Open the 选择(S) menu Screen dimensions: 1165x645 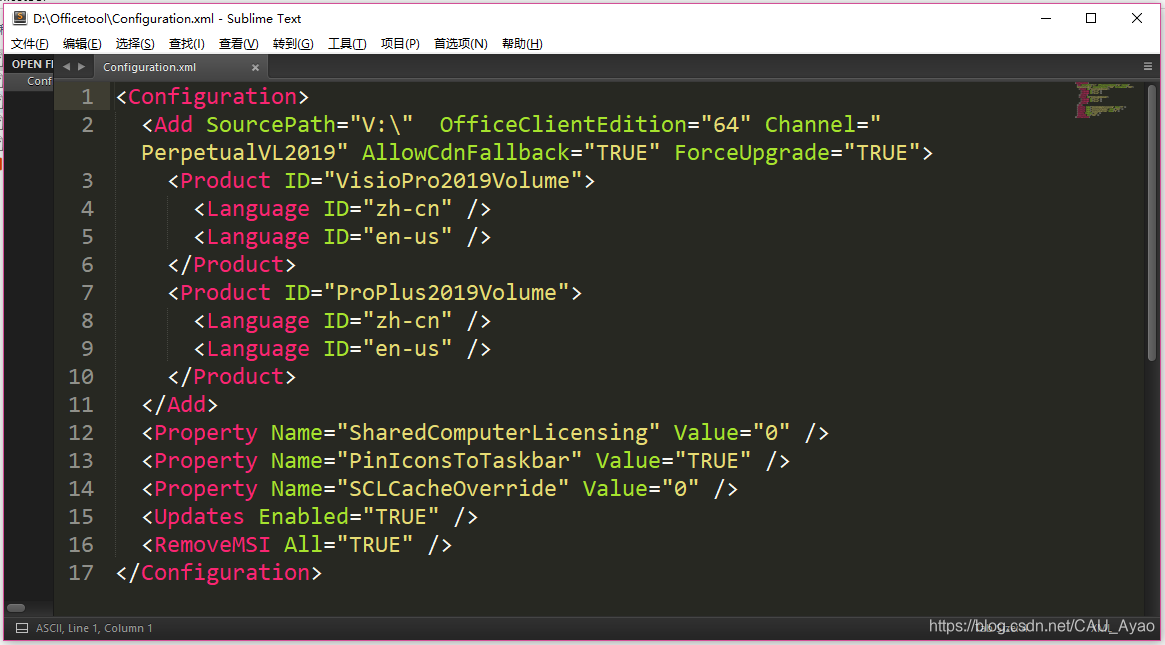coord(134,44)
